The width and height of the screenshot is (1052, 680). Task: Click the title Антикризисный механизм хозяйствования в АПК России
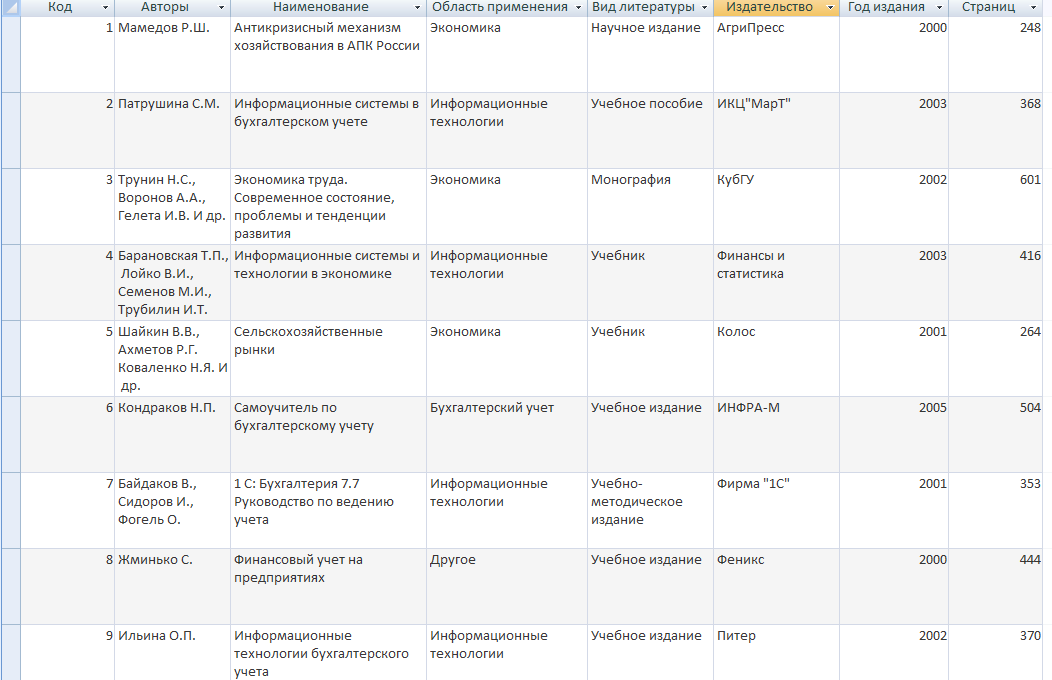[x=328, y=54]
